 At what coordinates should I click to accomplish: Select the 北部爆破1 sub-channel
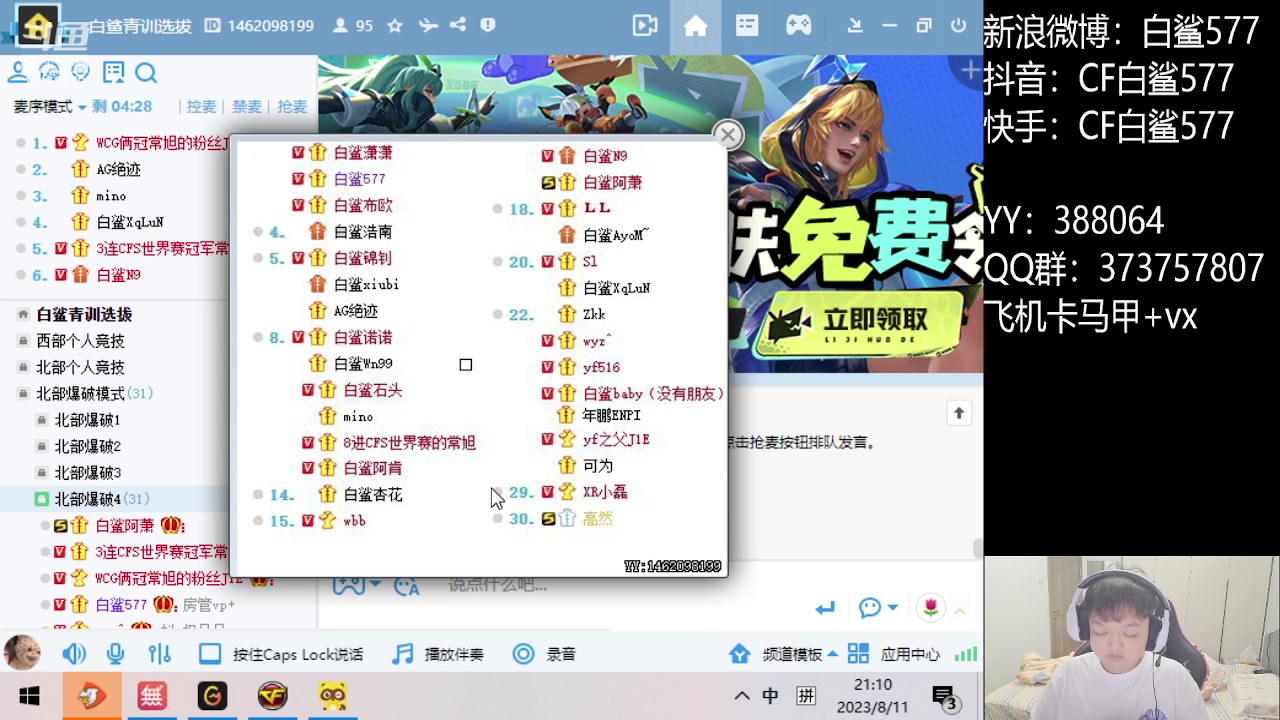pyautogui.click(x=87, y=420)
